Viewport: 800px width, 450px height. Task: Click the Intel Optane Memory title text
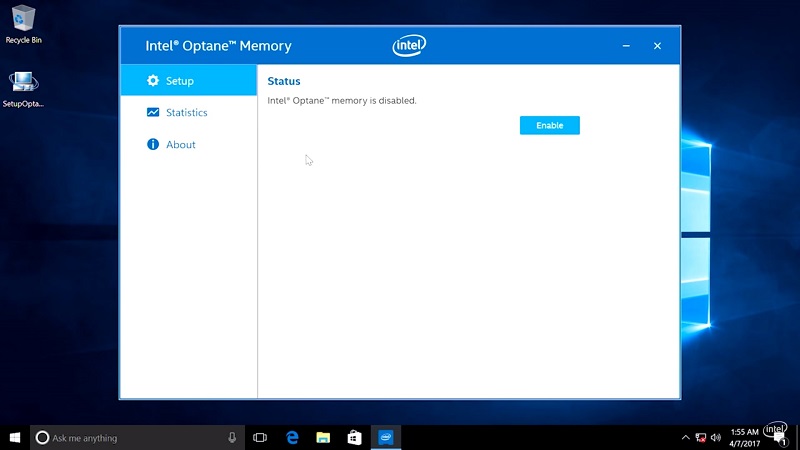218,46
